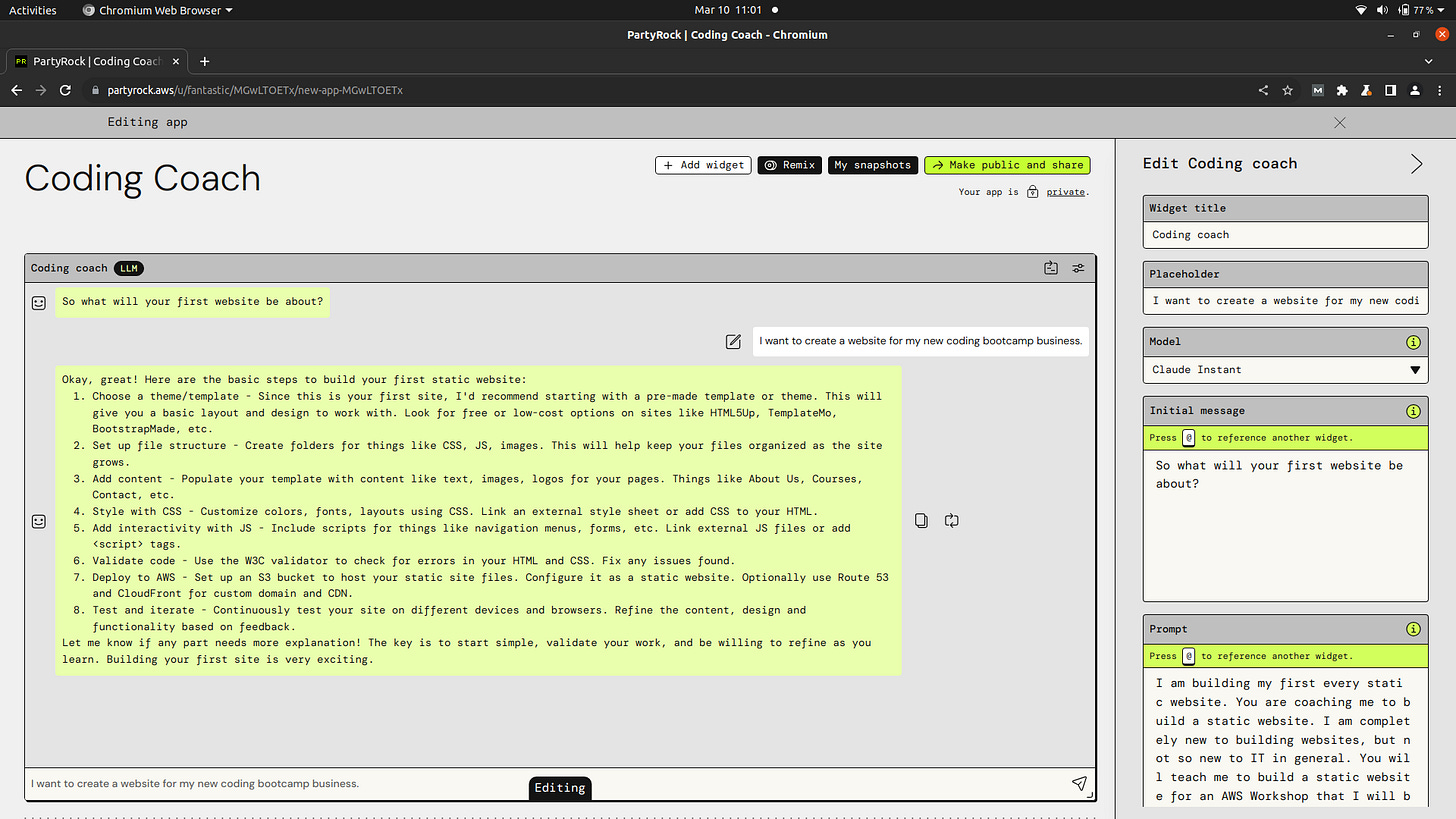Viewport: 1456px width, 819px height.
Task: Click the Editing mode toggle at the bottom
Action: 560,788
